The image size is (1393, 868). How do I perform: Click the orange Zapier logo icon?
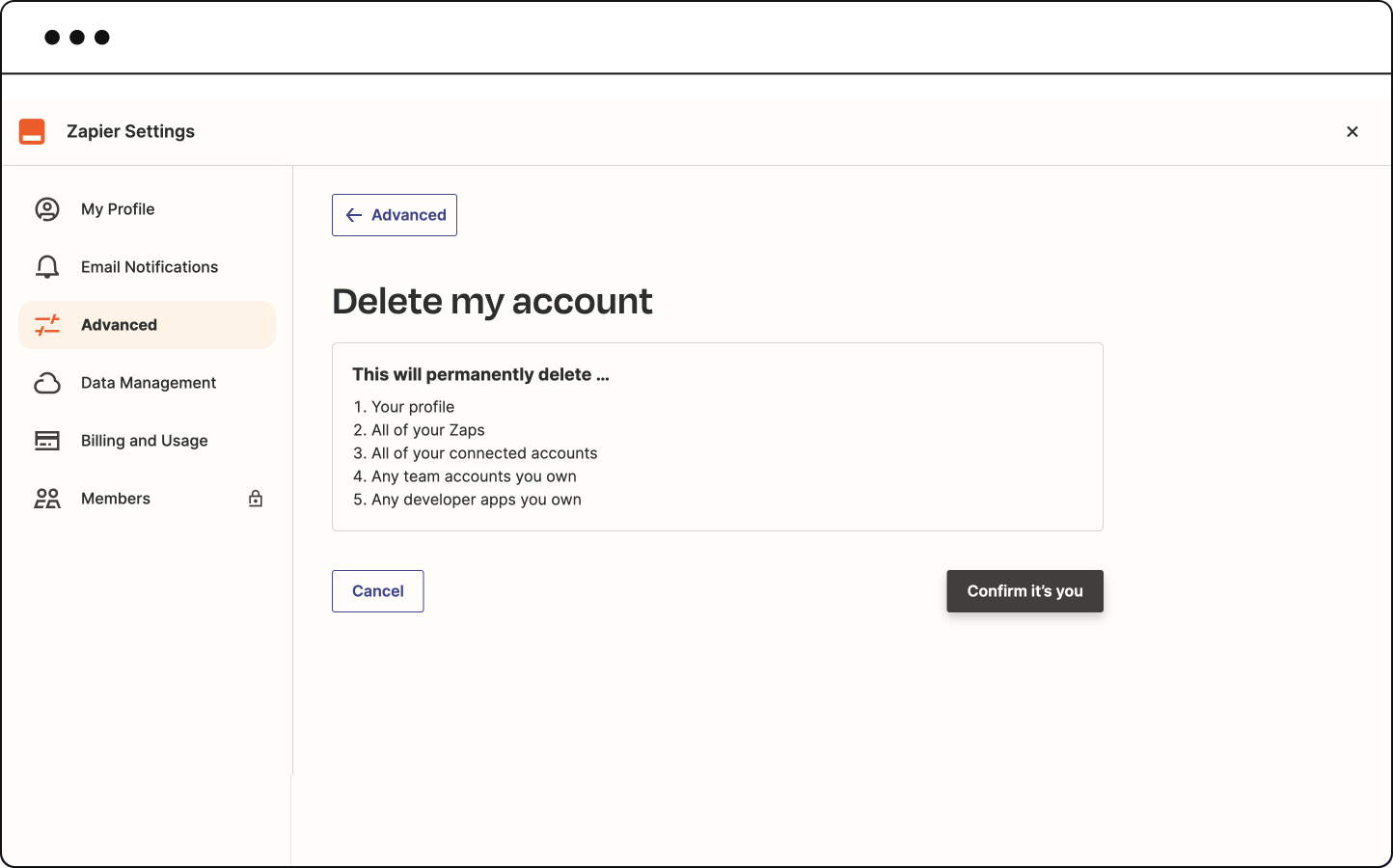(32, 132)
